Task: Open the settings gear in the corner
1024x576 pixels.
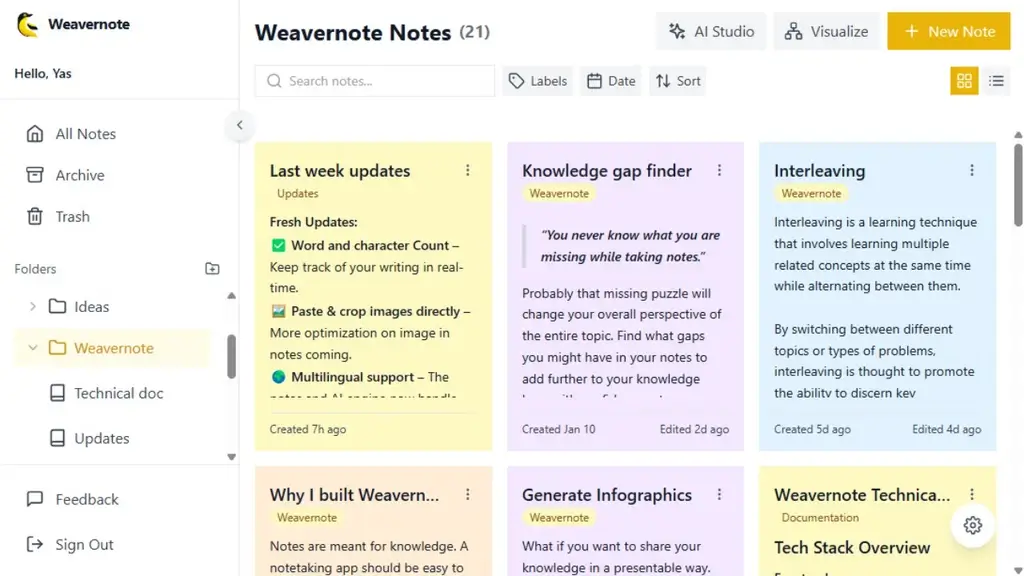Action: click(971, 525)
